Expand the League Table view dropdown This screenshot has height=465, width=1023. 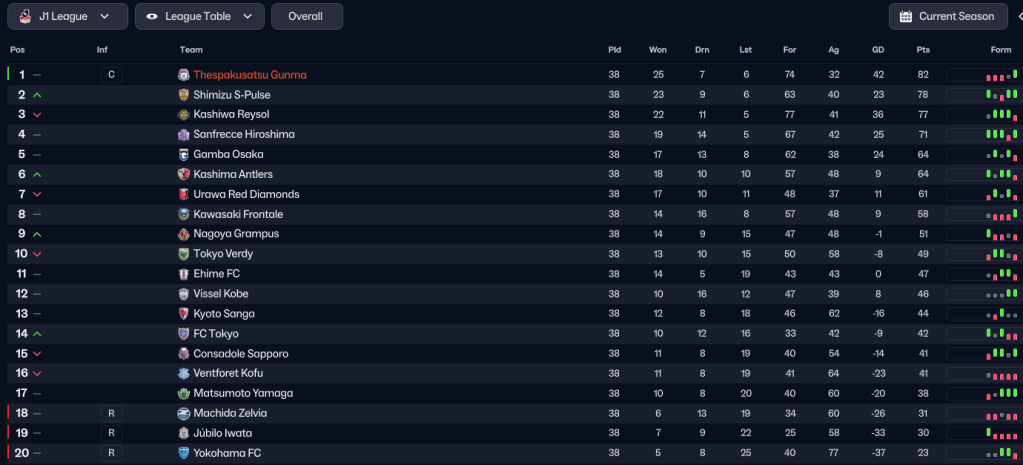pyautogui.click(x=199, y=16)
